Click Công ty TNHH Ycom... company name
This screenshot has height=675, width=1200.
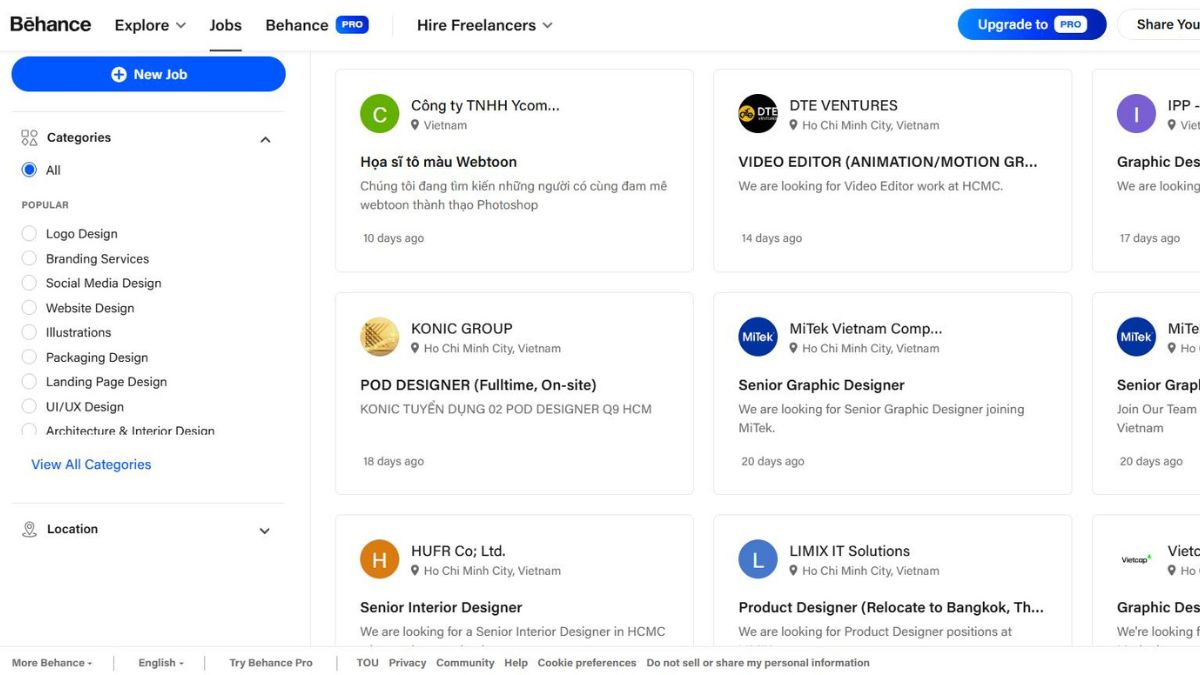485,105
